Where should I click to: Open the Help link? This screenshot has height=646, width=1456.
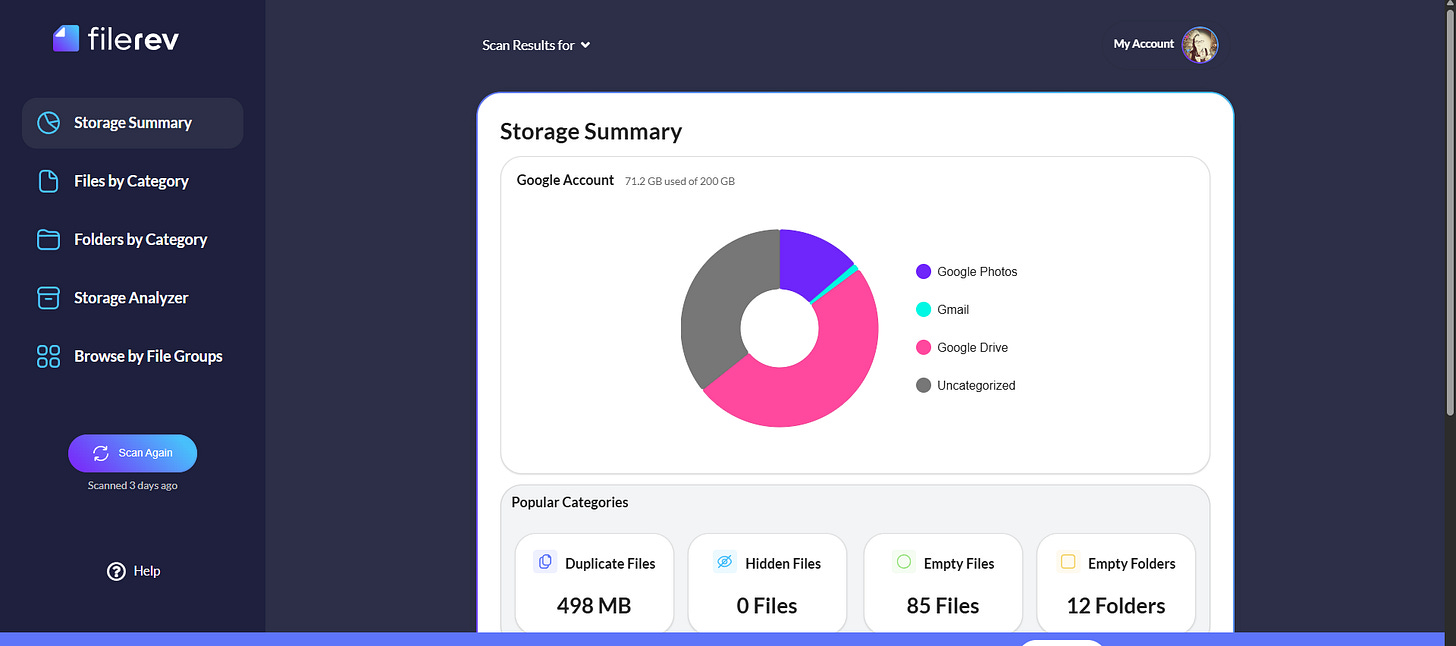click(134, 571)
